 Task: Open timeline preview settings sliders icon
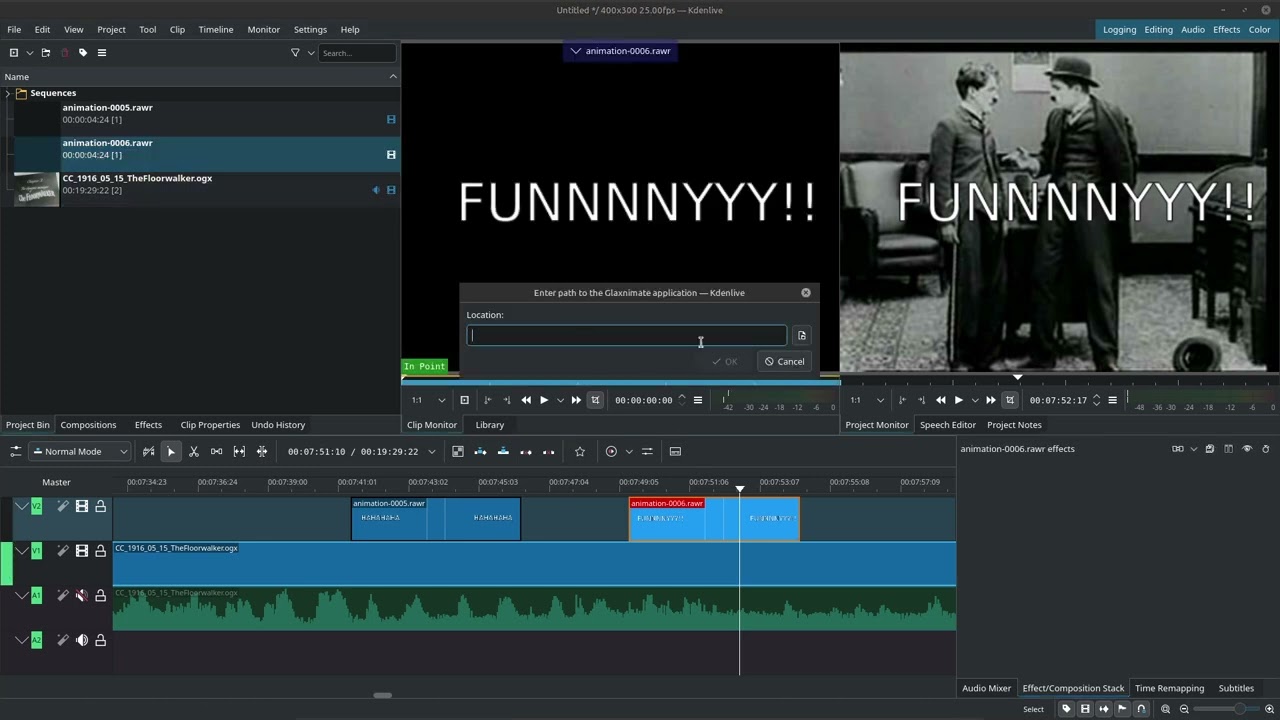tap(647, 451)
